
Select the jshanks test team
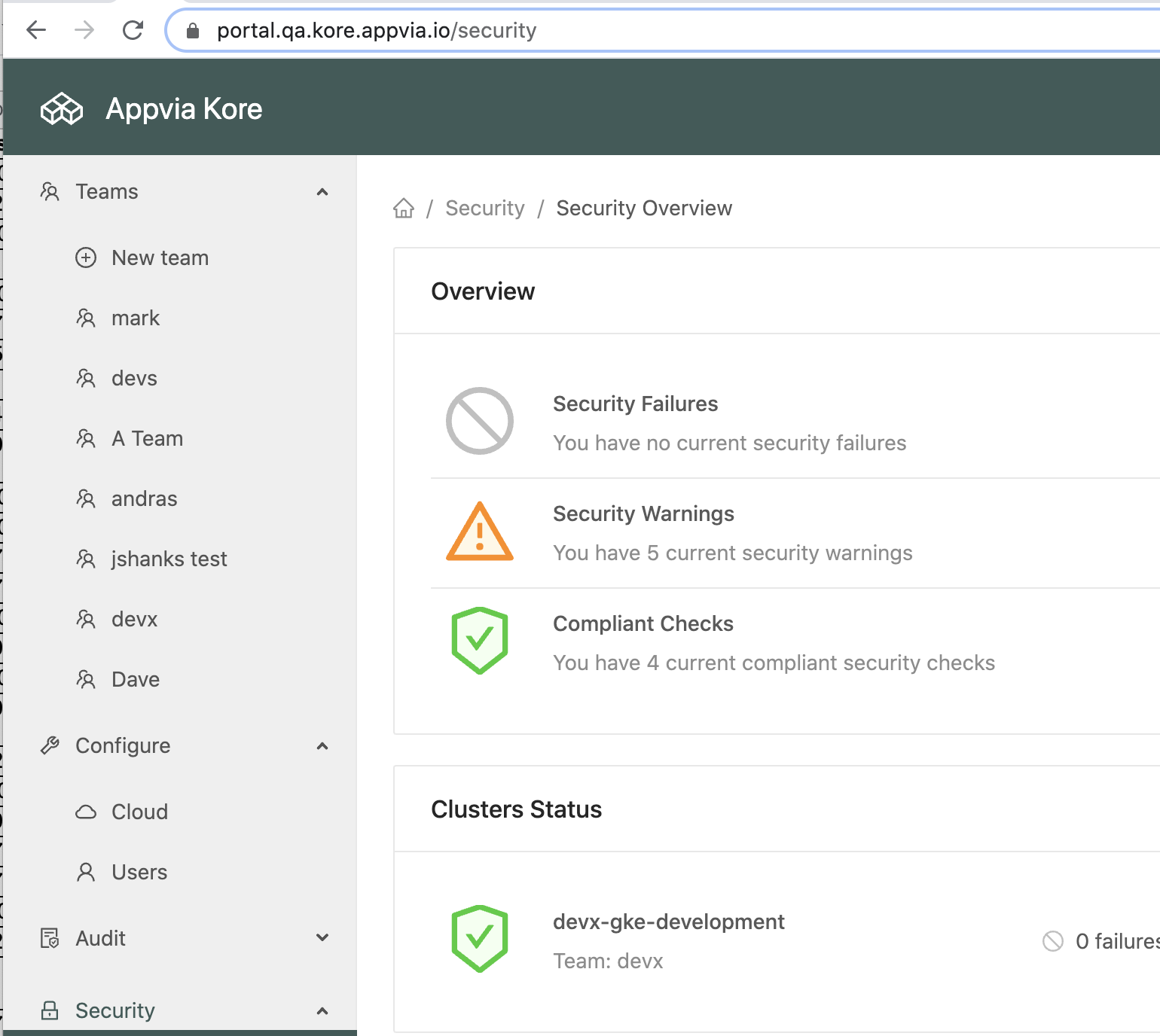click(169, 559)
